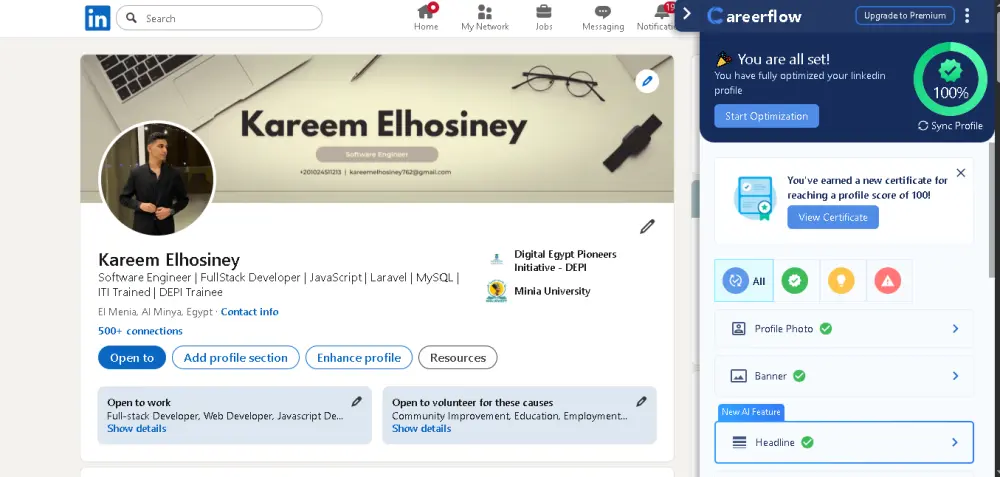This screenshot has width=1000, height=477.
Task: Select the green completed filter tab
Action: (x=795, y=281)
